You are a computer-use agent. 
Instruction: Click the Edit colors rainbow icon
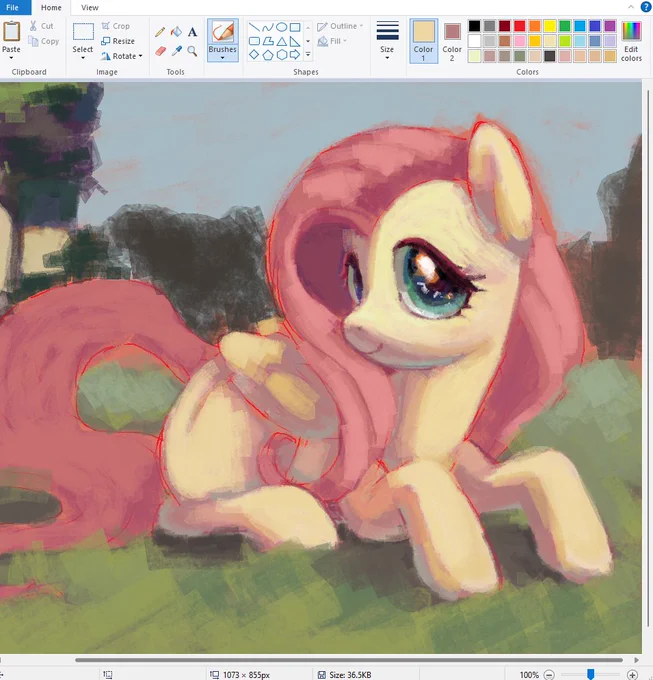631,32
